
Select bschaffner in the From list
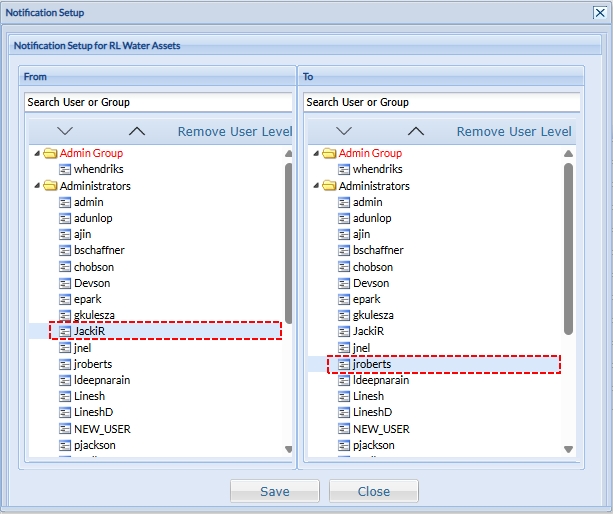99,250
